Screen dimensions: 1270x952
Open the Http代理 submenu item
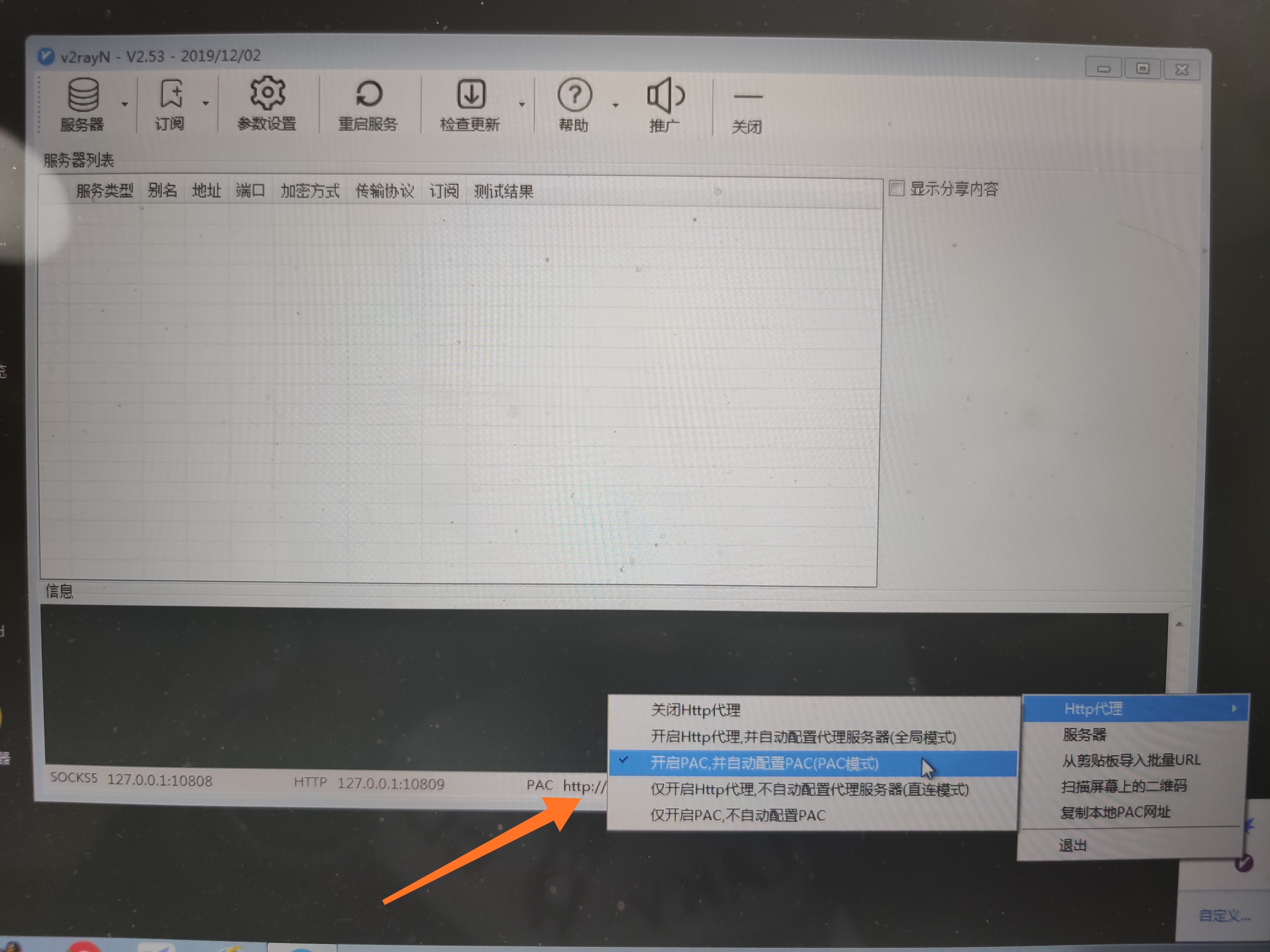(1135, 709)
